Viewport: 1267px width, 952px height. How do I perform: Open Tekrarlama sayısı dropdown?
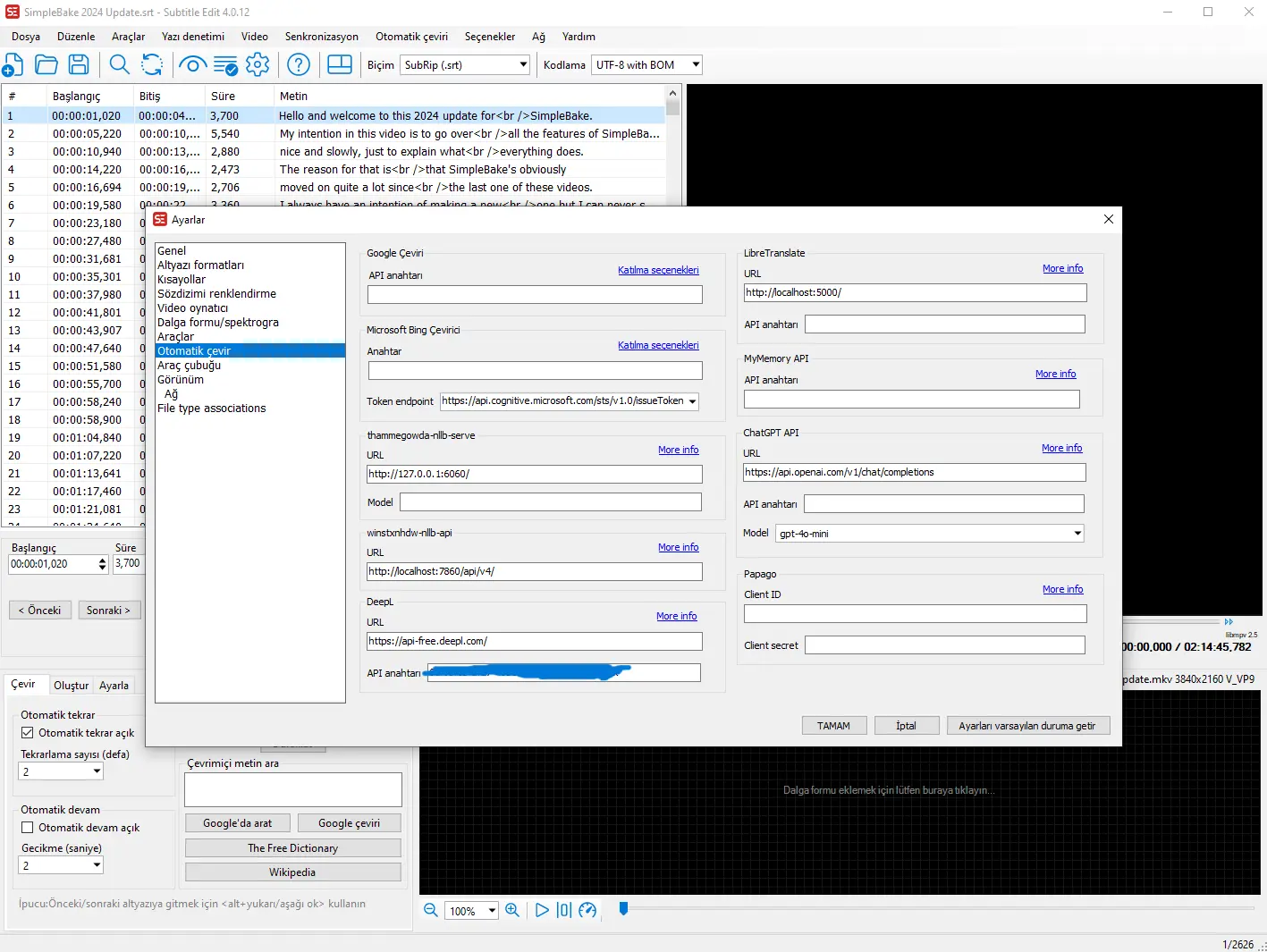click(x=62, y=771)
